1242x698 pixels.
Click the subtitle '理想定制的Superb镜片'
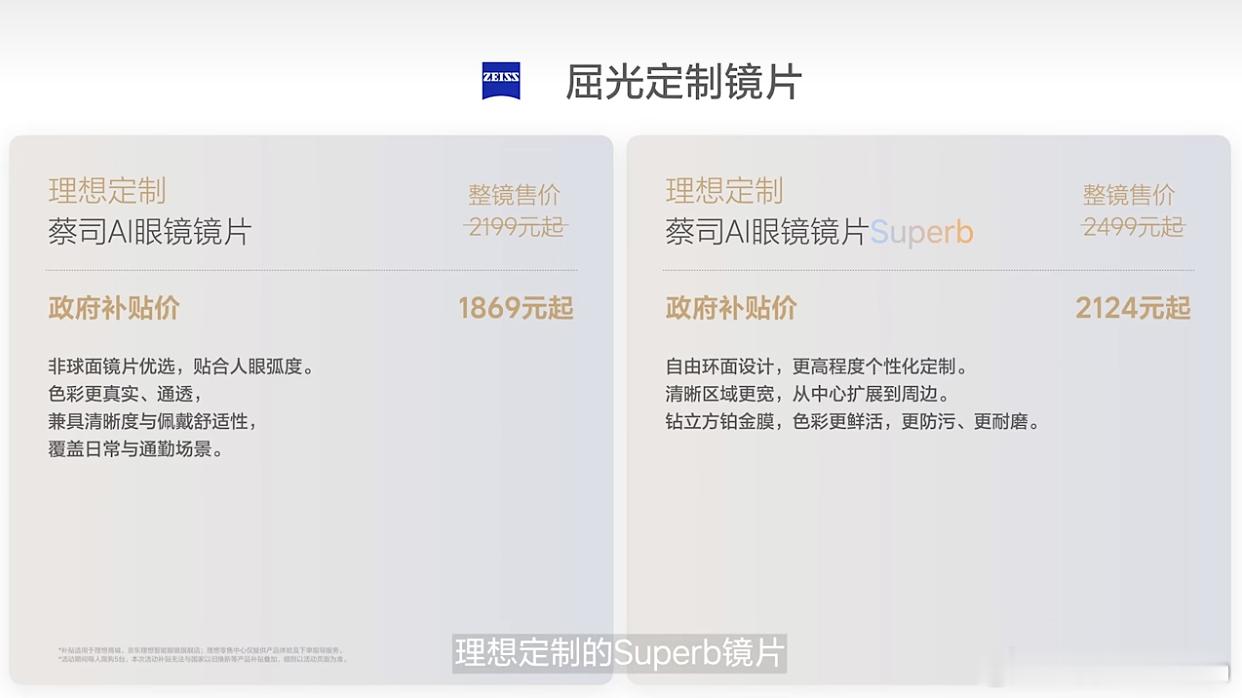620,653
